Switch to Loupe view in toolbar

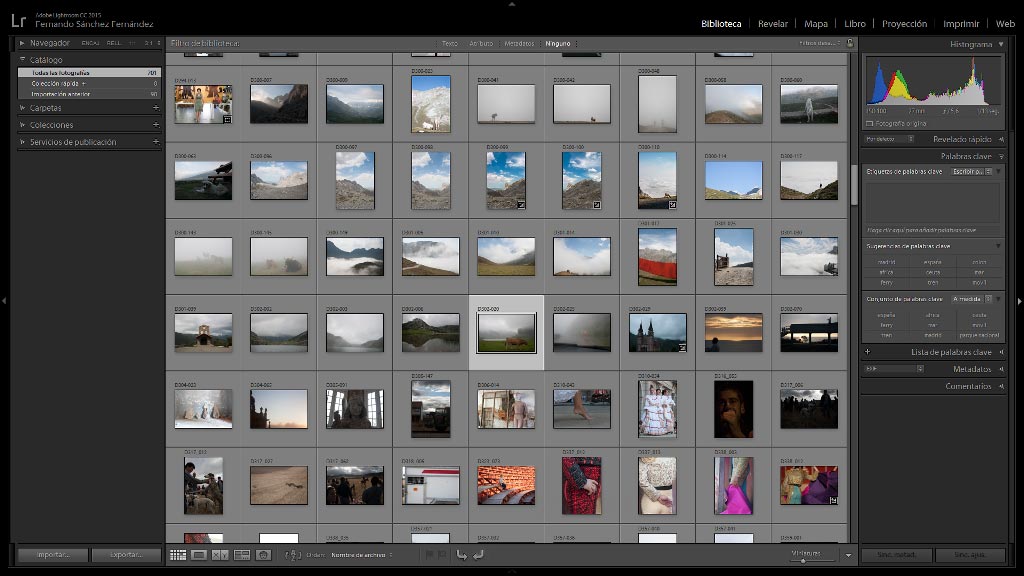coord(199,555)
